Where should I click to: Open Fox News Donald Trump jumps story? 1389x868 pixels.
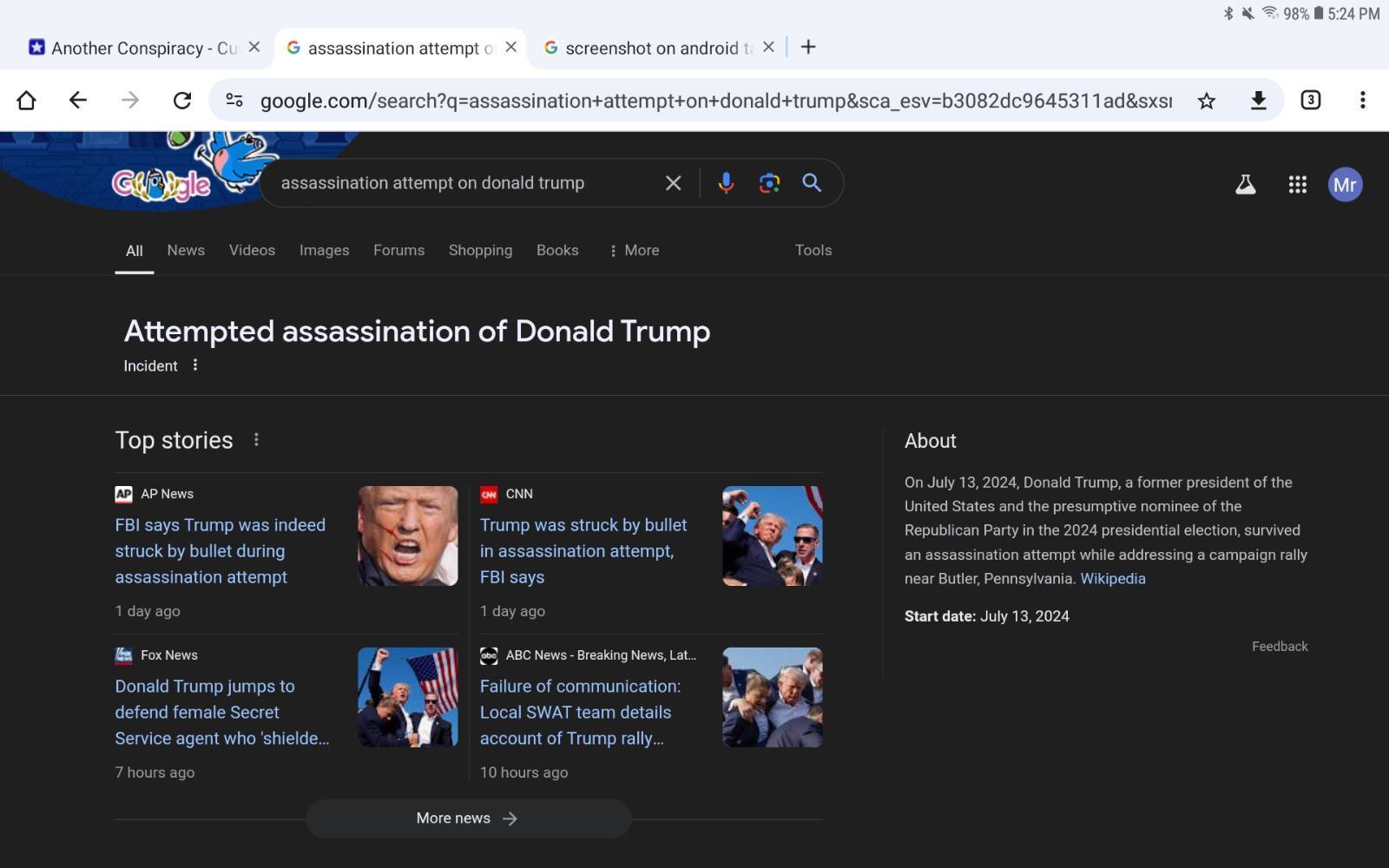point(222,712)
